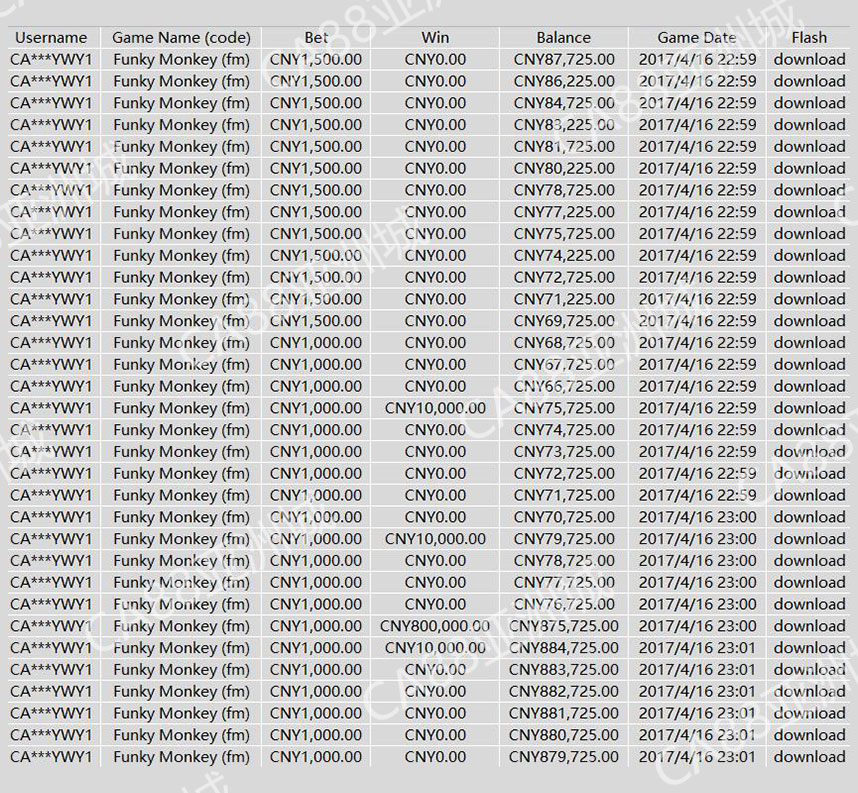Select the CNY70,725.00 balance cell
Screen dimensions: 858x793
coord(564,517)
